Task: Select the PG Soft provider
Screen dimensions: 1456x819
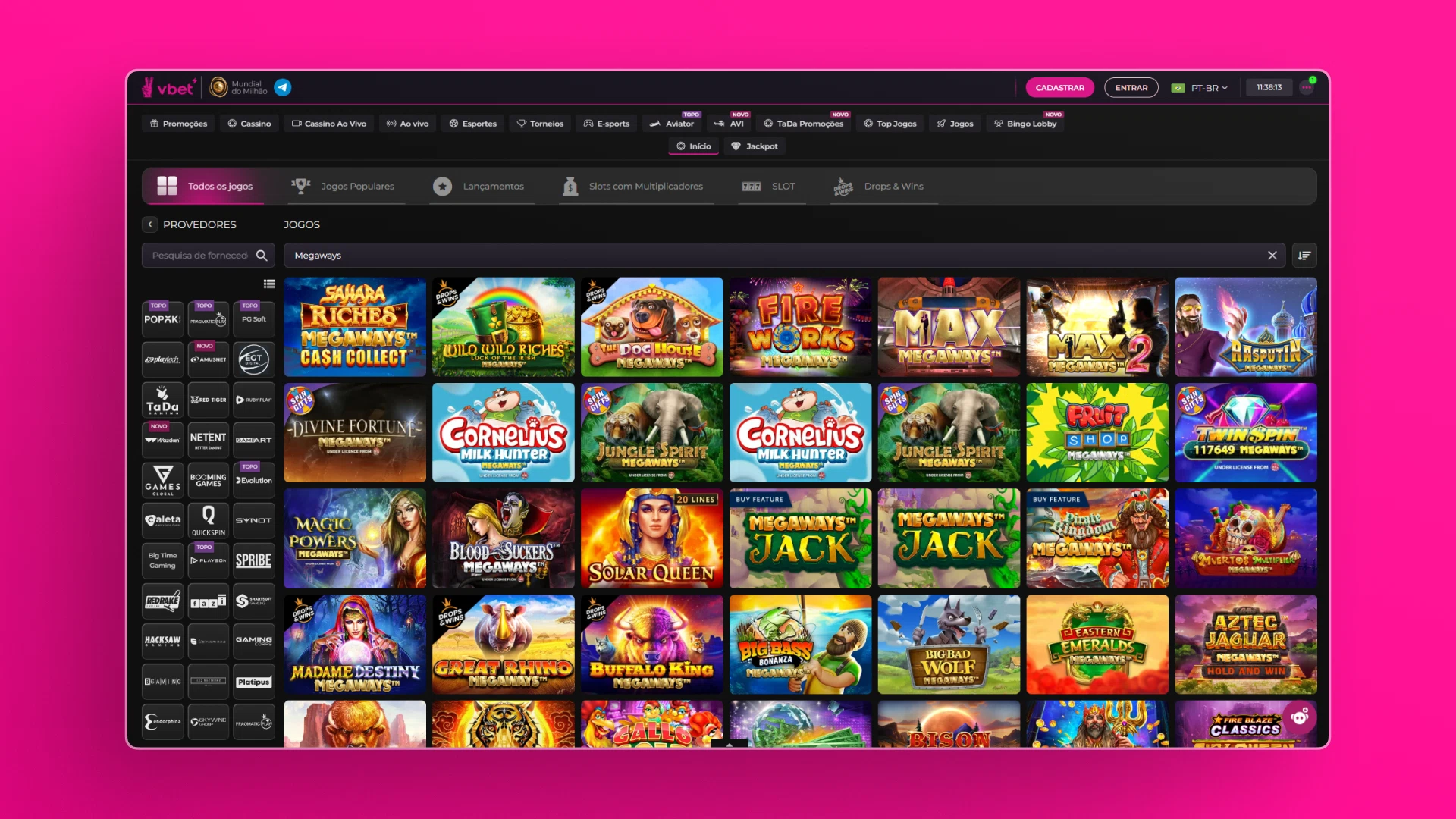Action: [254, 319]
